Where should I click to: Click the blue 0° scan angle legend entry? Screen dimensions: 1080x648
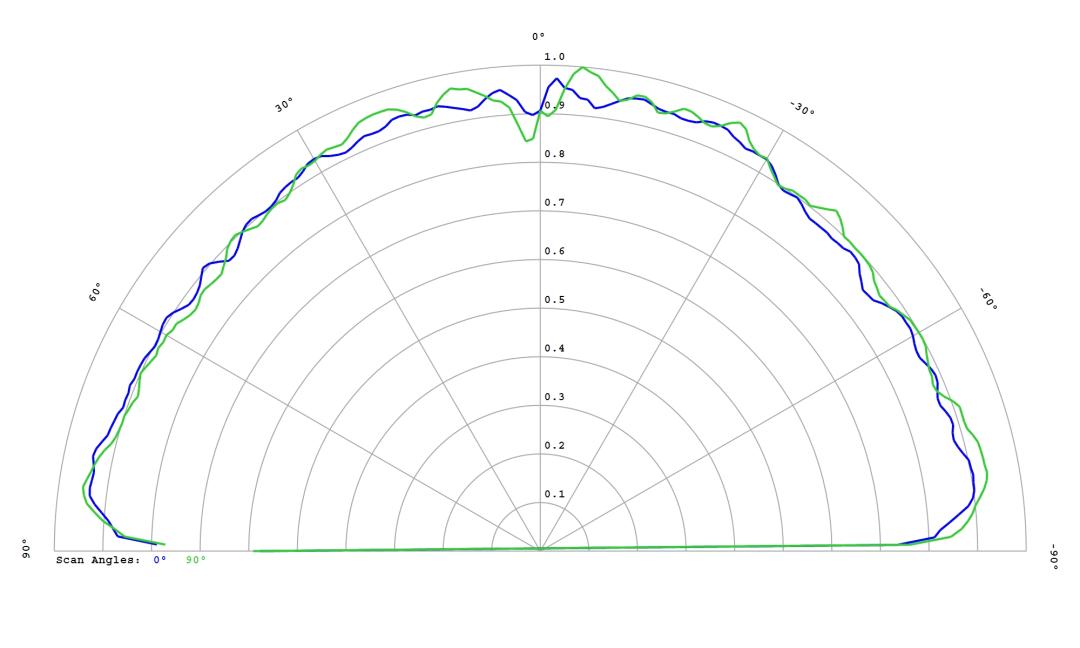pyautogui.click(x=160, y=561)
